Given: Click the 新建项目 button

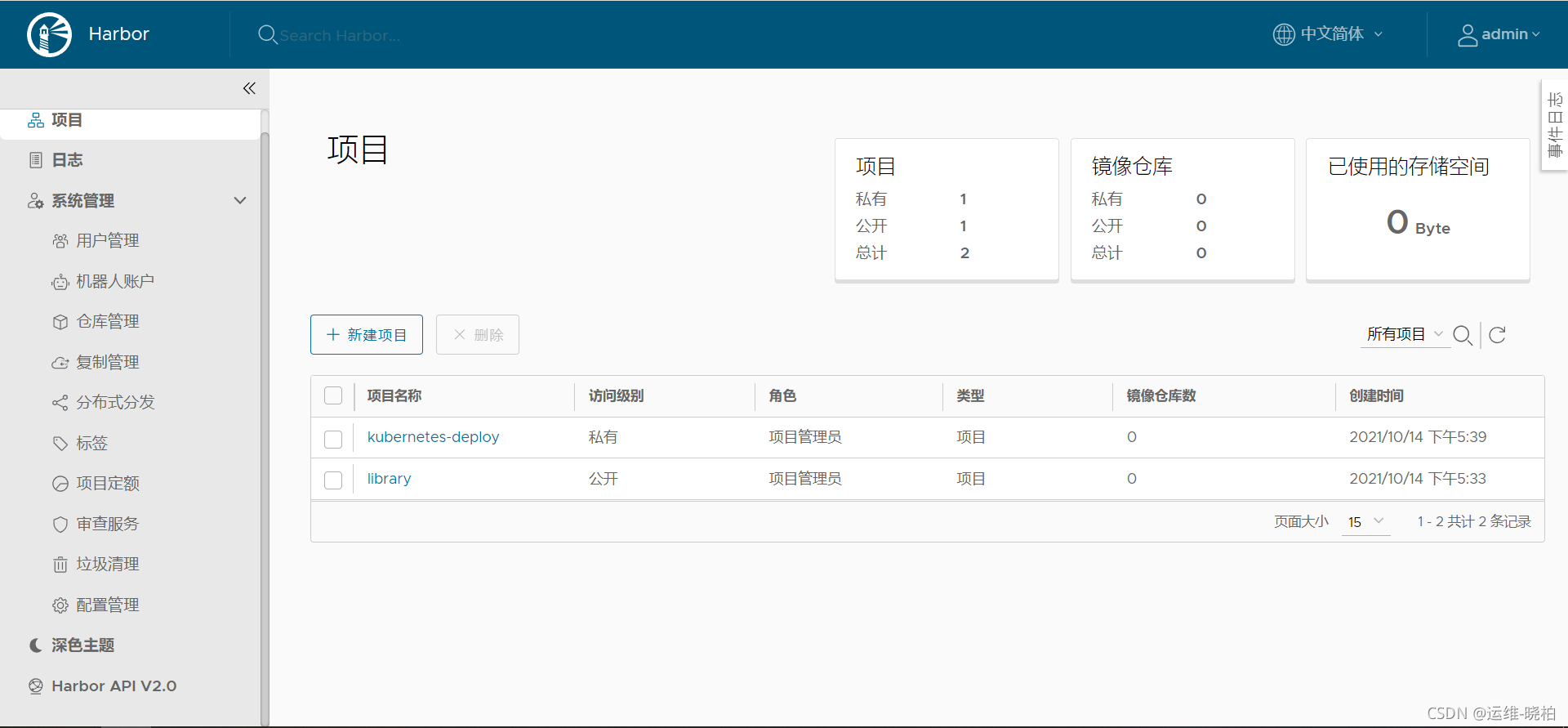Looking at the screenshot, I should 367,334.
